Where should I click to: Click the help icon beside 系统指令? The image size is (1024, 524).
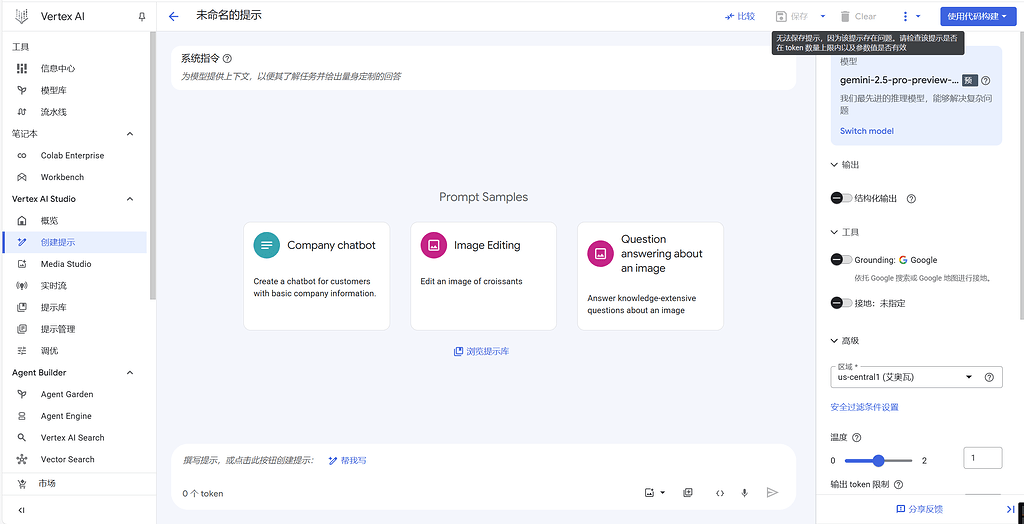(x=227, y=58)
